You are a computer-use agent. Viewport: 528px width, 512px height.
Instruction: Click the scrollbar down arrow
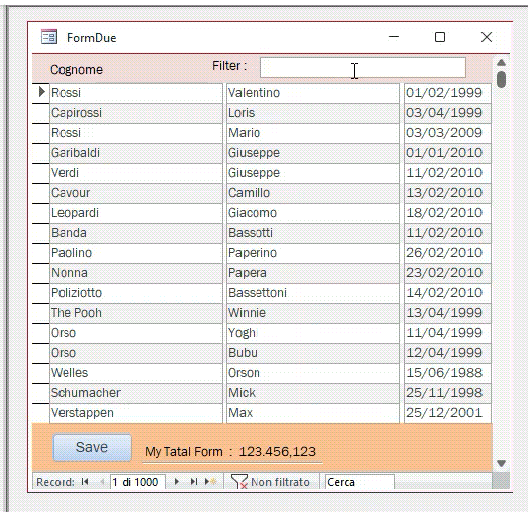pyautogui.click(x=501, y=463)
